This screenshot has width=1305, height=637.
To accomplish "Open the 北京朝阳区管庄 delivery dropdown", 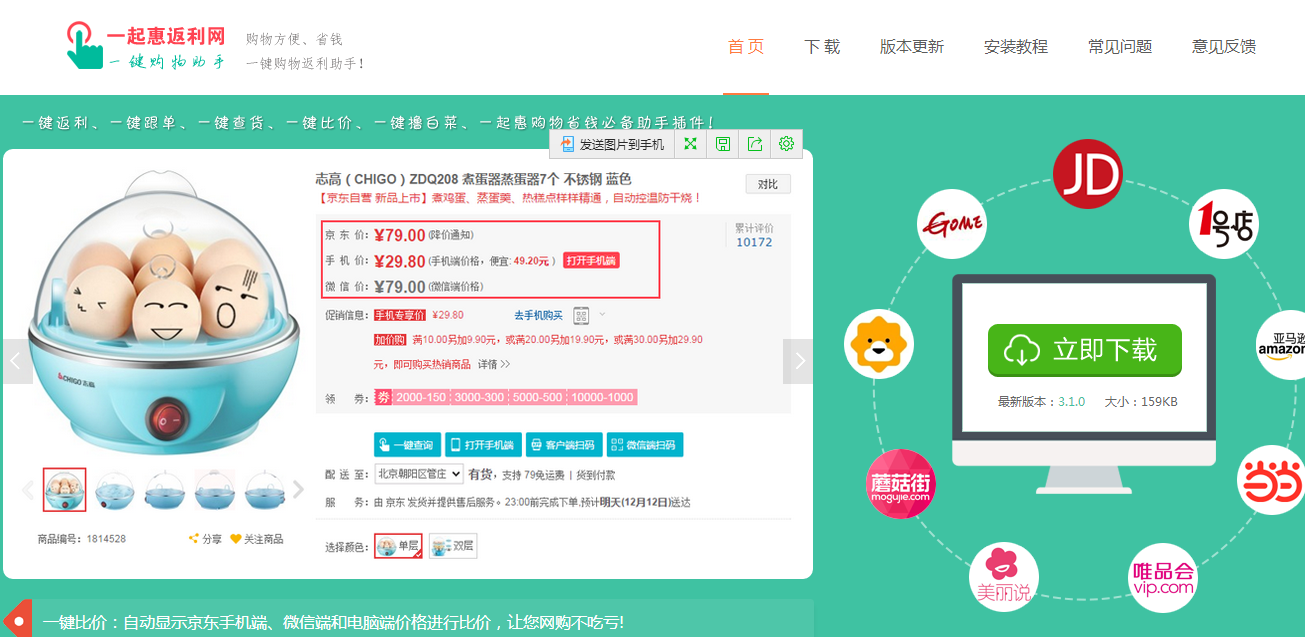I will [x=419, y=474].
